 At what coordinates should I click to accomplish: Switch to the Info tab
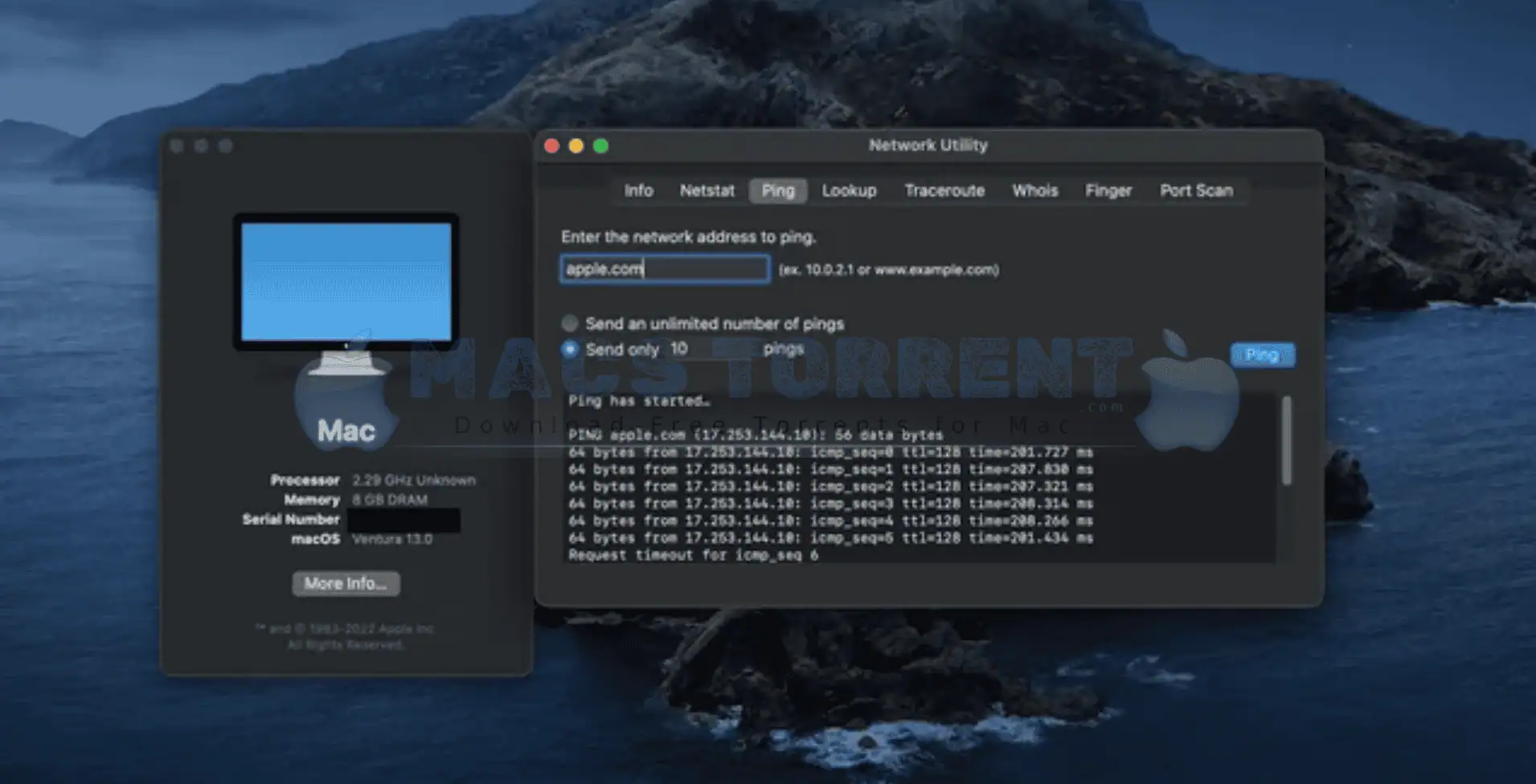pos(638,190)
